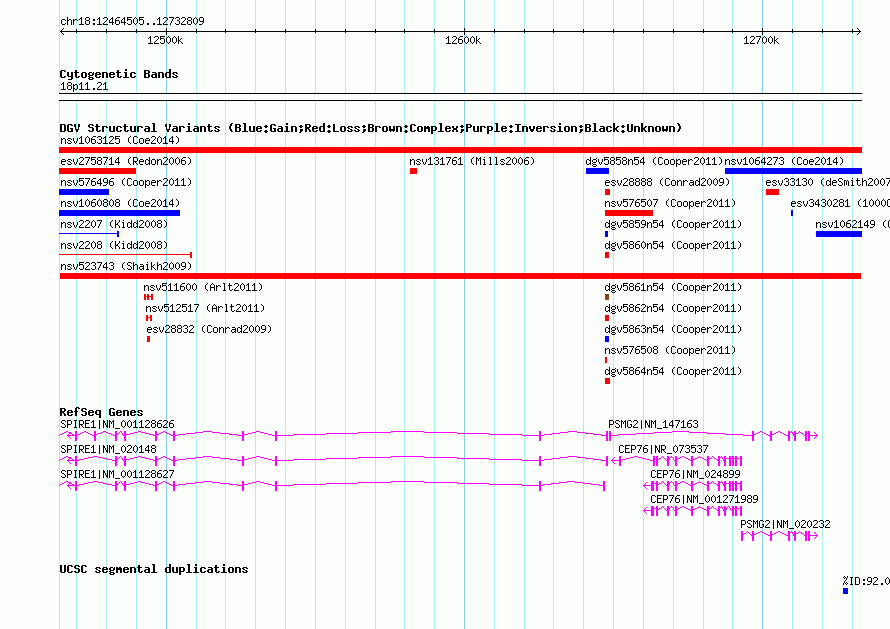The width and height of the screenshot is (890, 629).
Task: Open esv3430281 variant label
Action: pos(840,203)
